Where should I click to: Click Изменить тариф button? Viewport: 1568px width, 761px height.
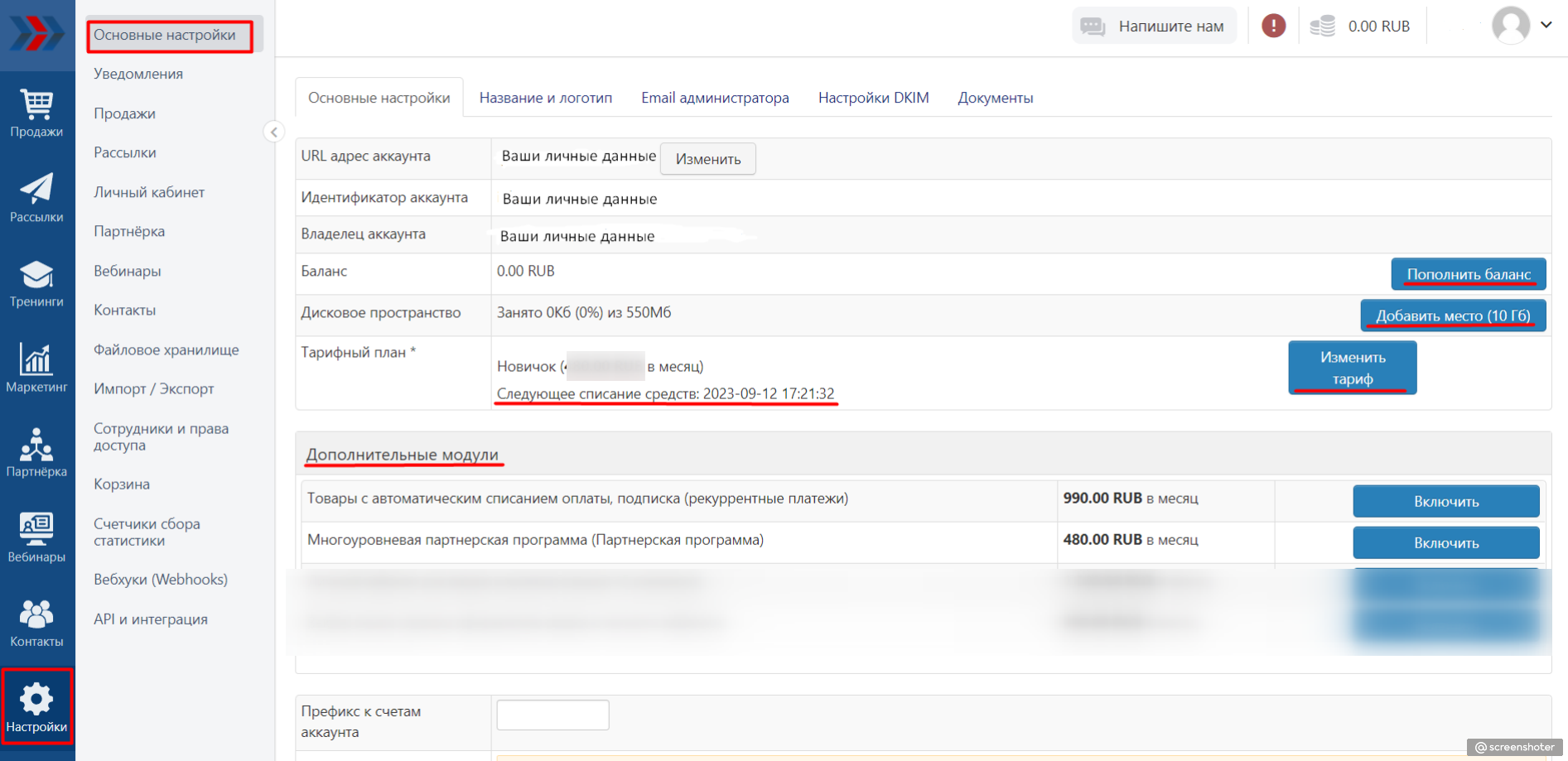[x=1352, y=368]
